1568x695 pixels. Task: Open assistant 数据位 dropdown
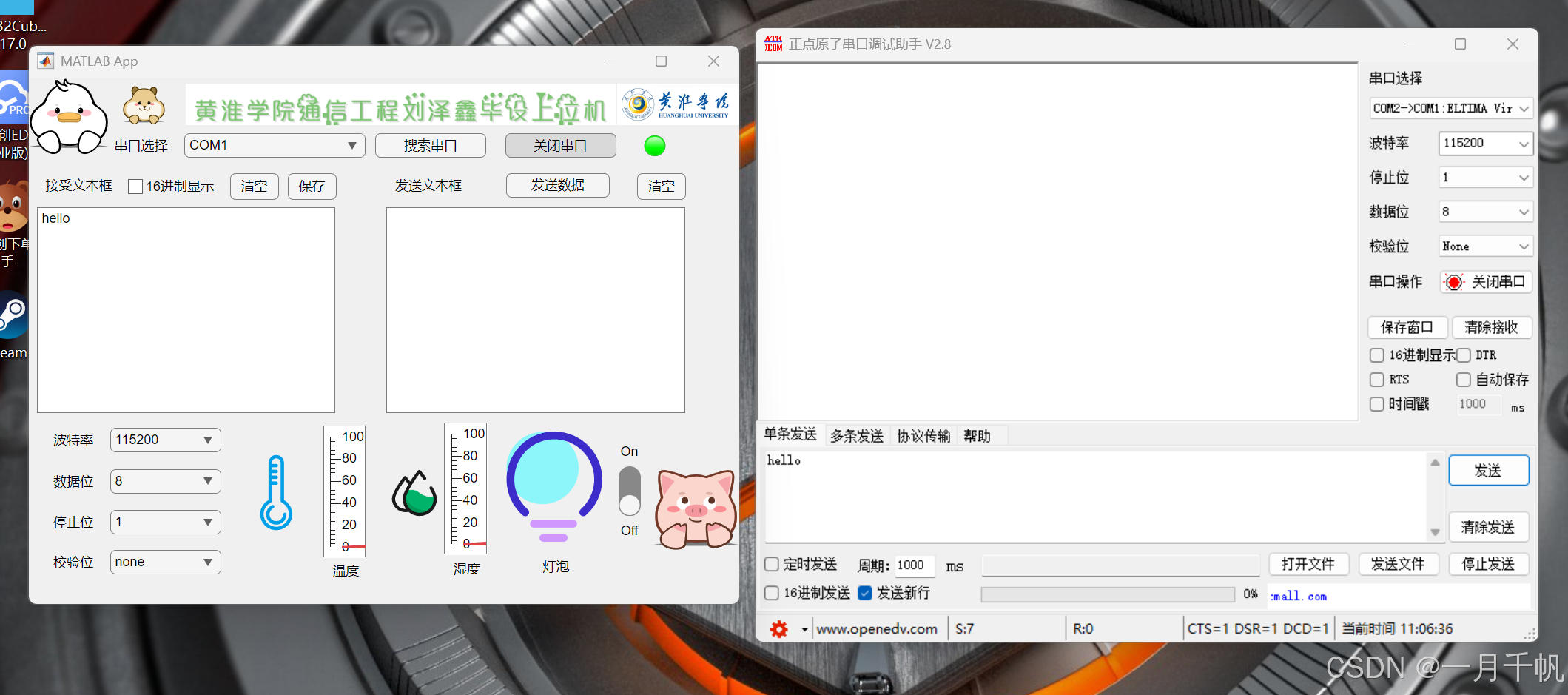point(1485,212)
